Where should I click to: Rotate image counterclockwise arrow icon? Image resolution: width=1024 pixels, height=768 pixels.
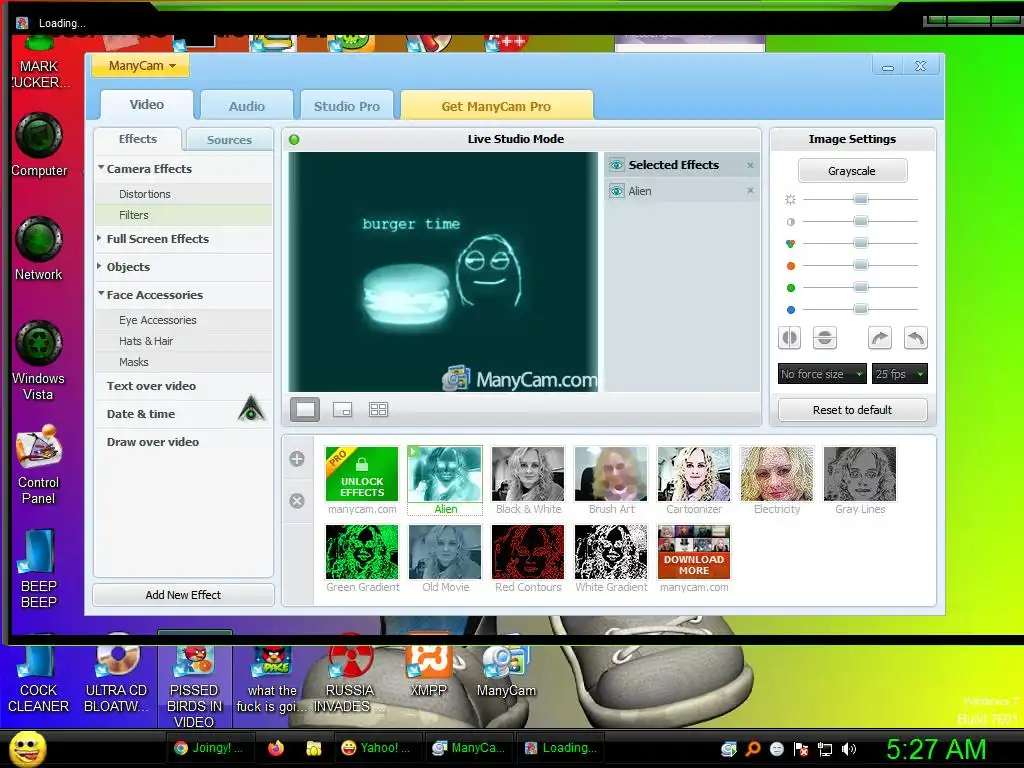tap(916, 338)
